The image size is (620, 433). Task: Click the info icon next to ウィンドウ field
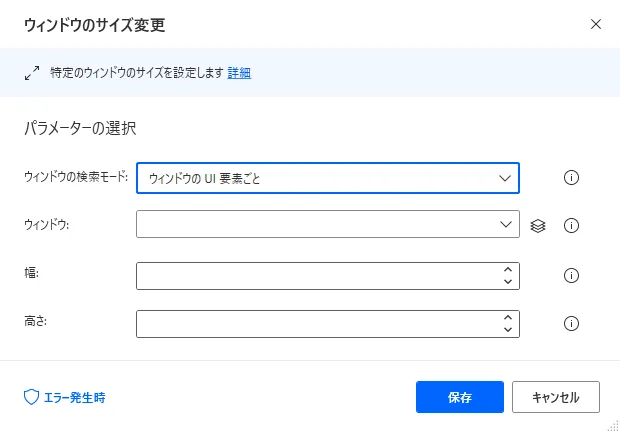(x=572, y=225)
